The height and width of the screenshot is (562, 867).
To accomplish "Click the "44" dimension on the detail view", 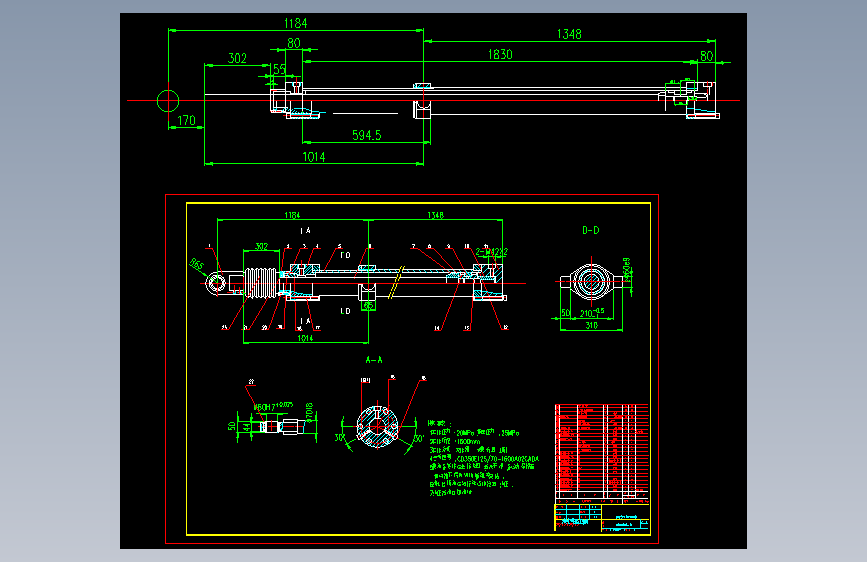I will (246, 427).
